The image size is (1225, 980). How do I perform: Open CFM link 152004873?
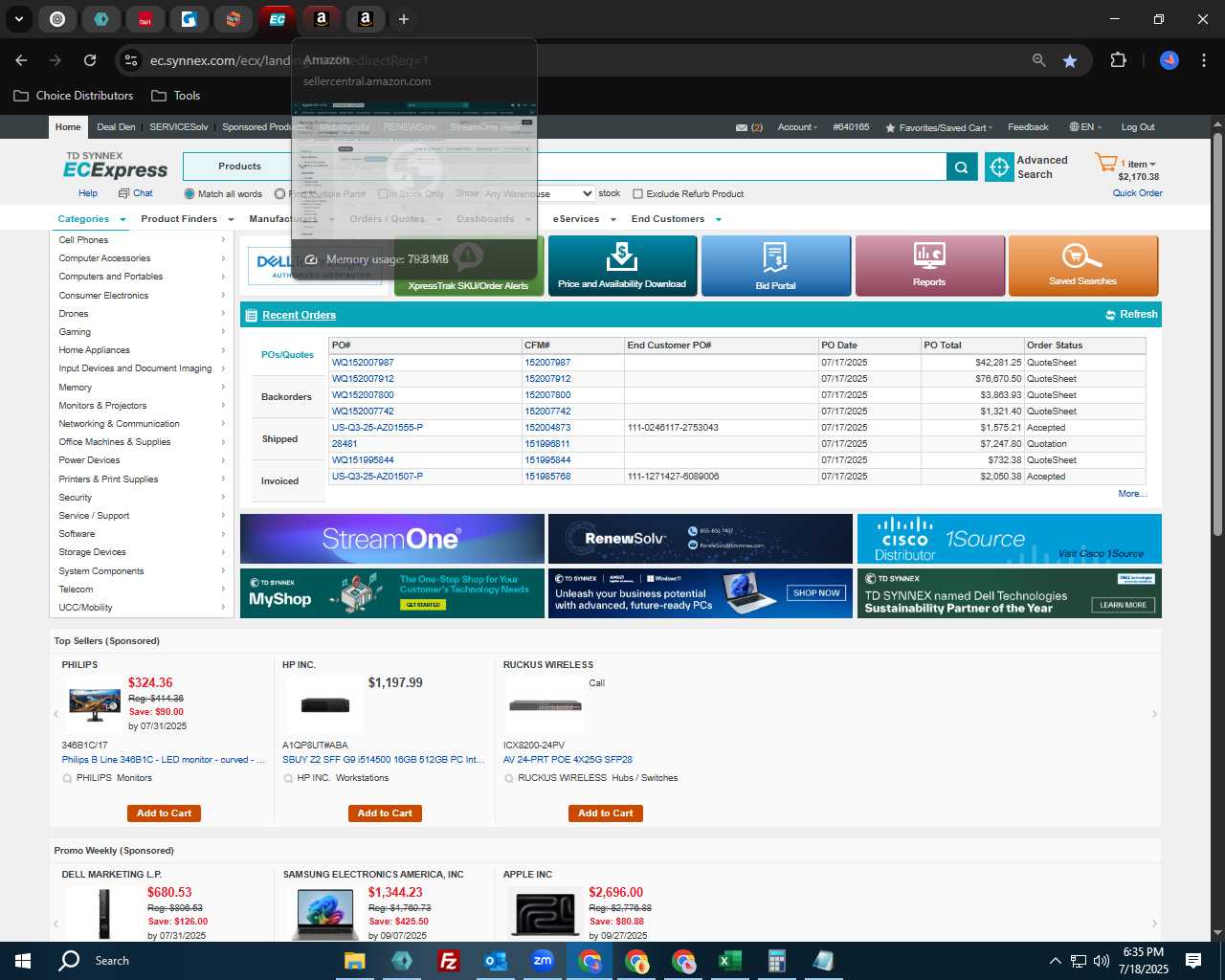click(x=547, y=428)
